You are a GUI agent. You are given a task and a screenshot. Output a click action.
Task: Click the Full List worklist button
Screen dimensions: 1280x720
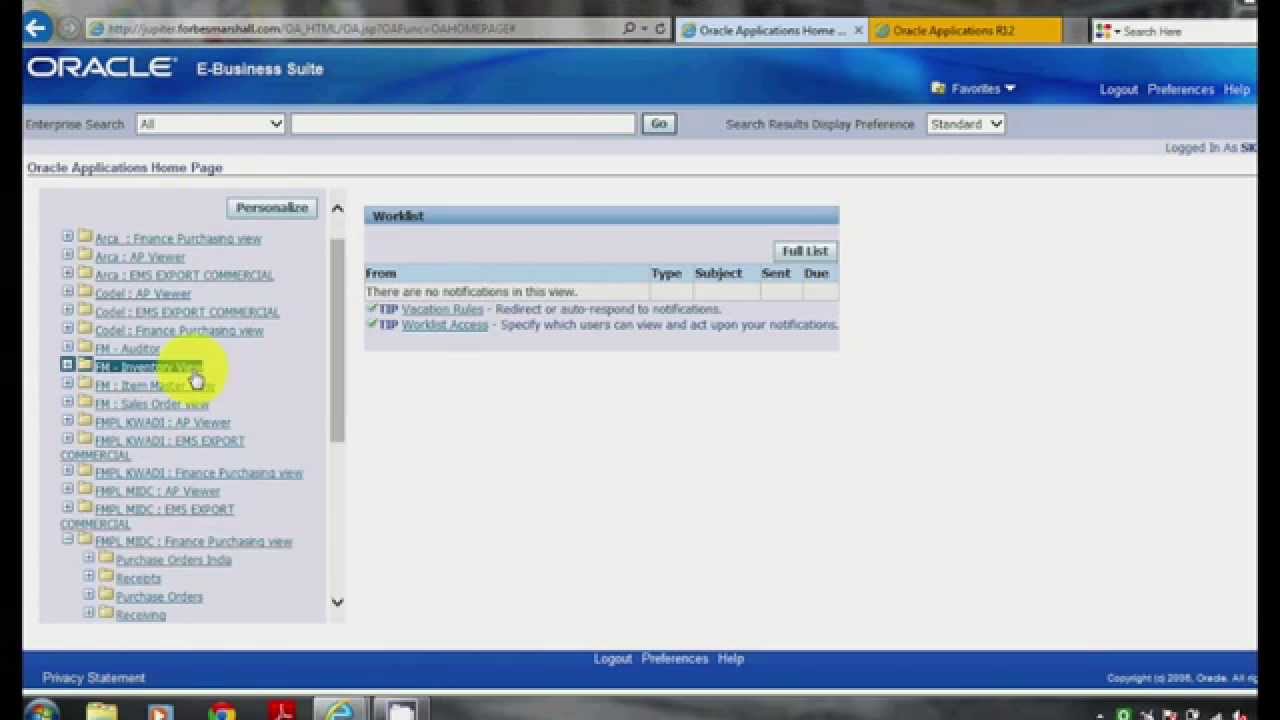click(805, 251)
